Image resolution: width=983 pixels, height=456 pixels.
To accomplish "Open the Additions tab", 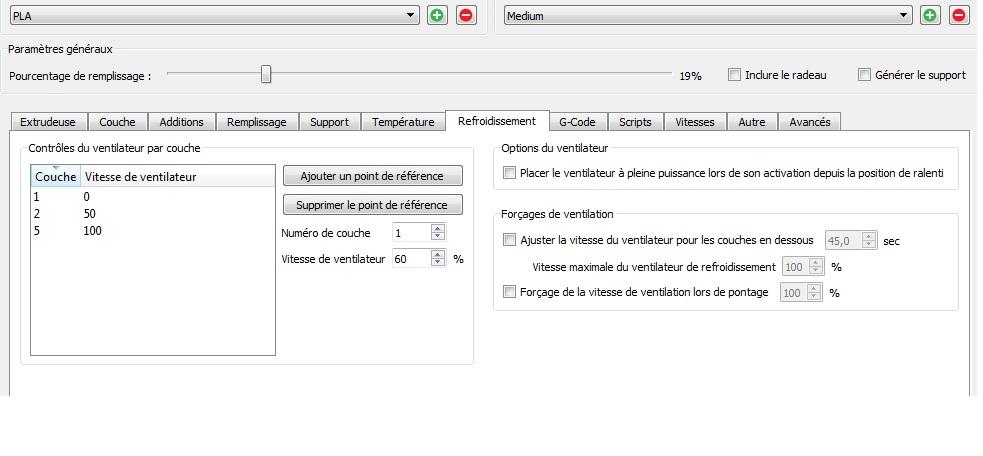I will click(181, 122).
